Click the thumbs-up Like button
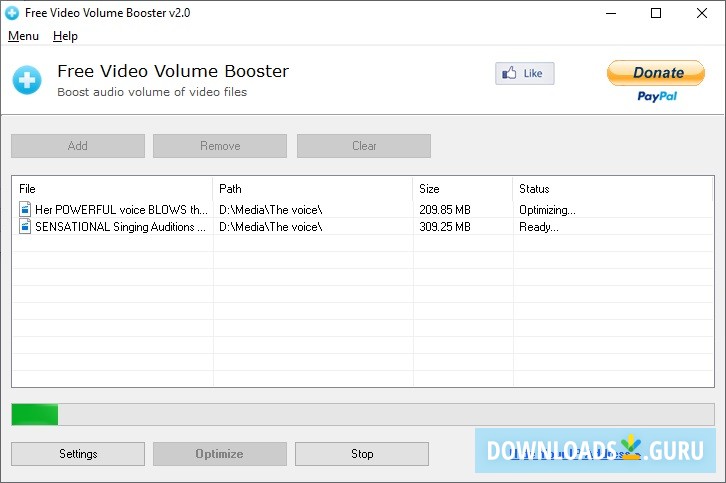The height and width of the screenshot is (483, 726). [x=525, y=73]
